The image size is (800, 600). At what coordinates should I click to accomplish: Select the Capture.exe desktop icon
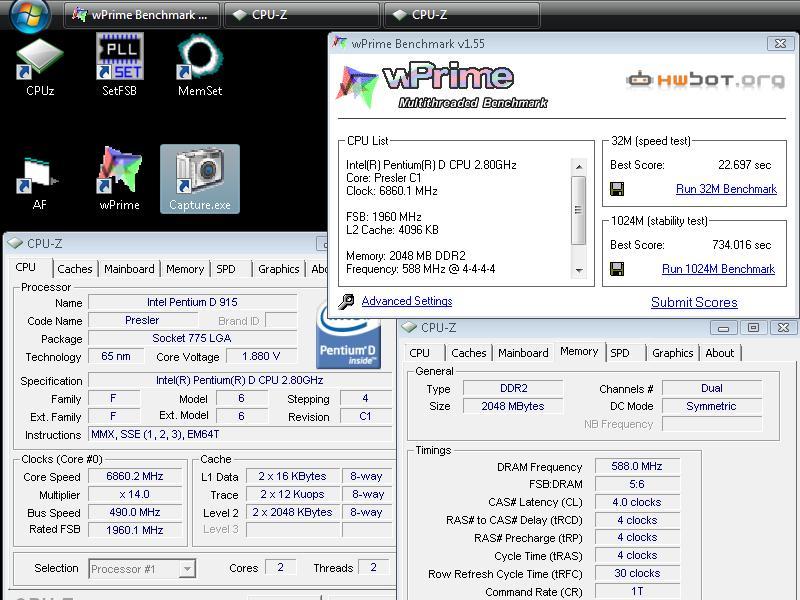(x=199, y=179)
